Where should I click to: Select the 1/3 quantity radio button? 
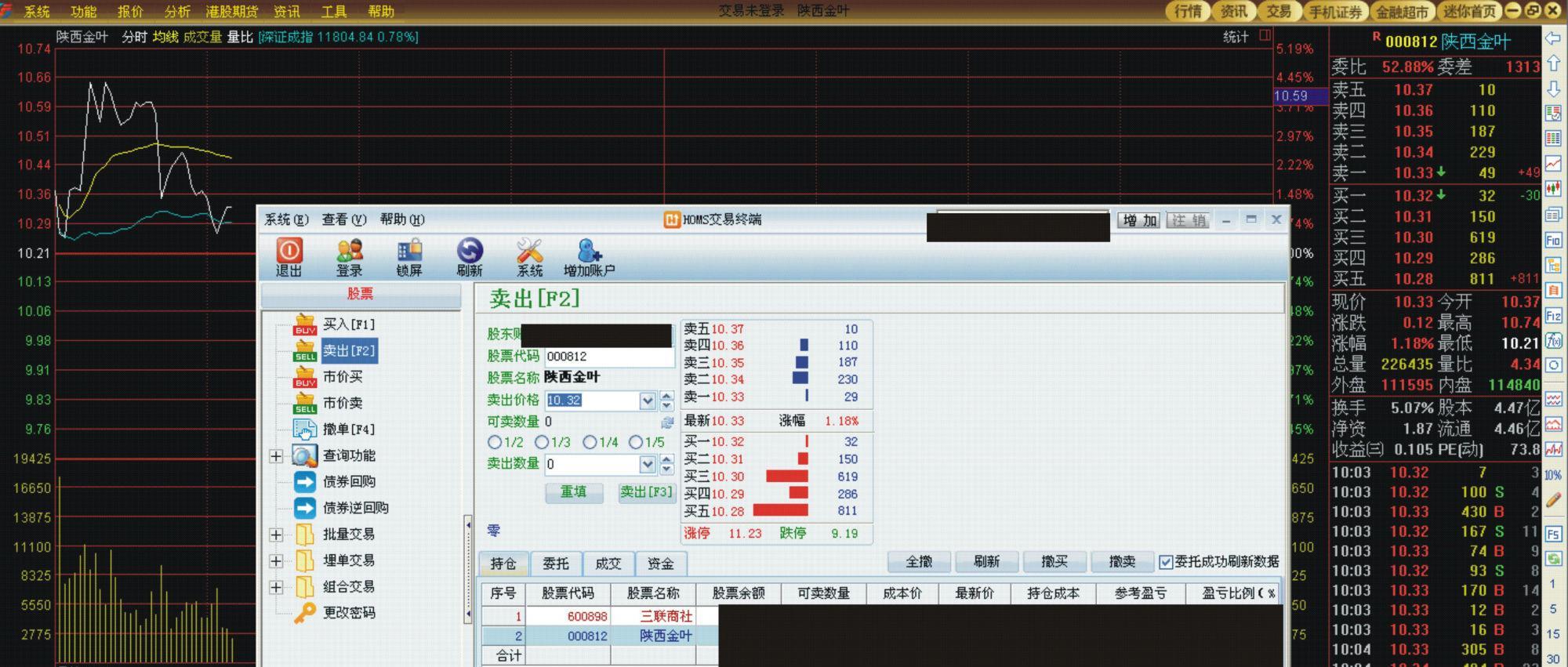pyautogui.click(x=542, y=442)
